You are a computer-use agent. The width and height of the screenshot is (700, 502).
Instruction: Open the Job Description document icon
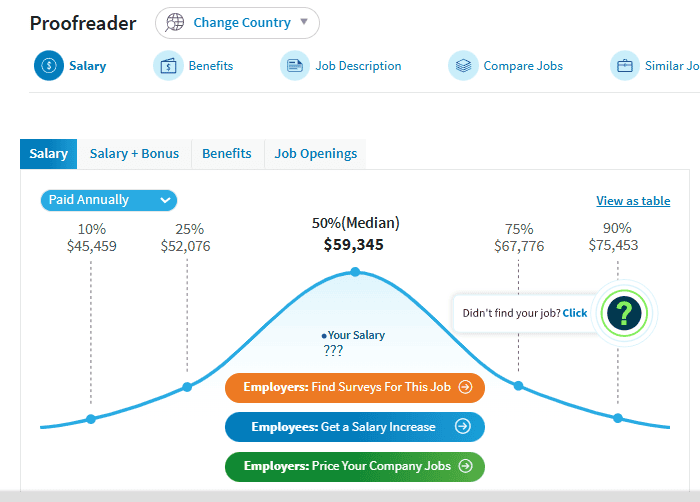[x=295, y=66]
